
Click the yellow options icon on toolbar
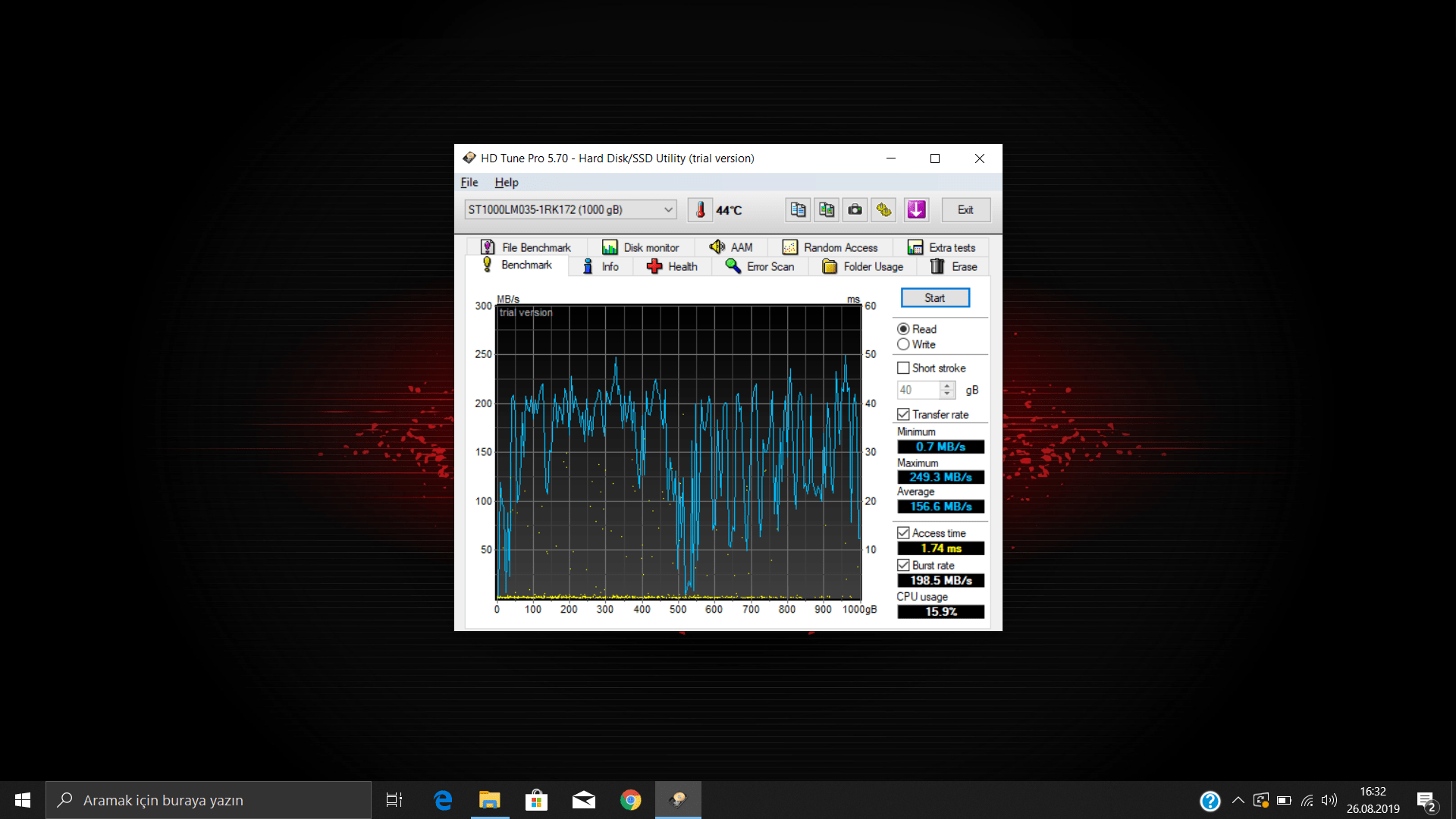[883, 209]
